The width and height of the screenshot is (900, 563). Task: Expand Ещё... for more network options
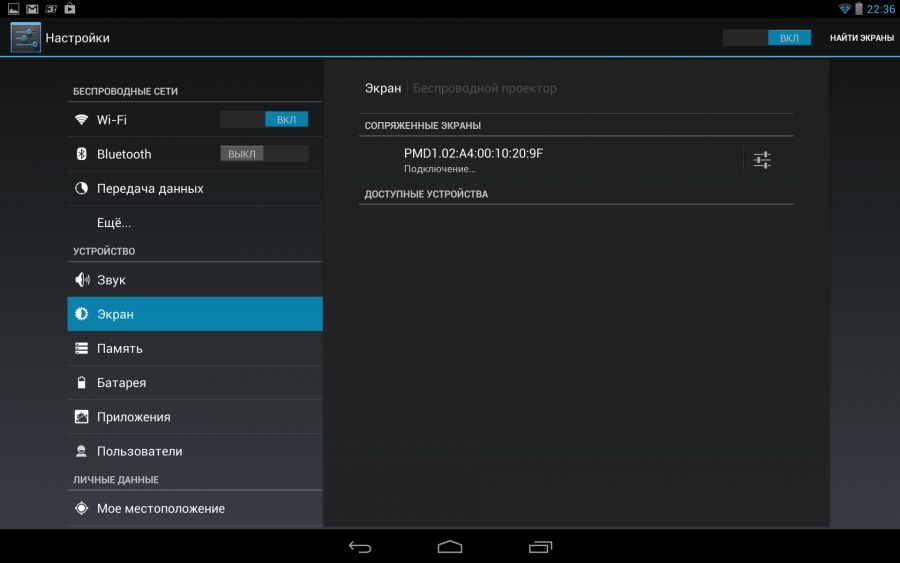click(114, 223)
